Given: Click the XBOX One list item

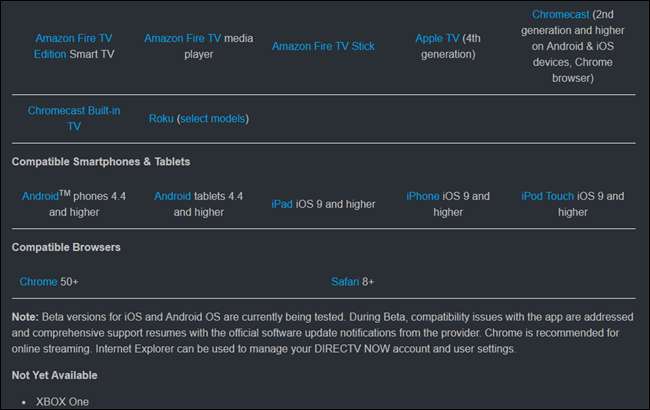Looking at the screenshot, I should (60, 400).
